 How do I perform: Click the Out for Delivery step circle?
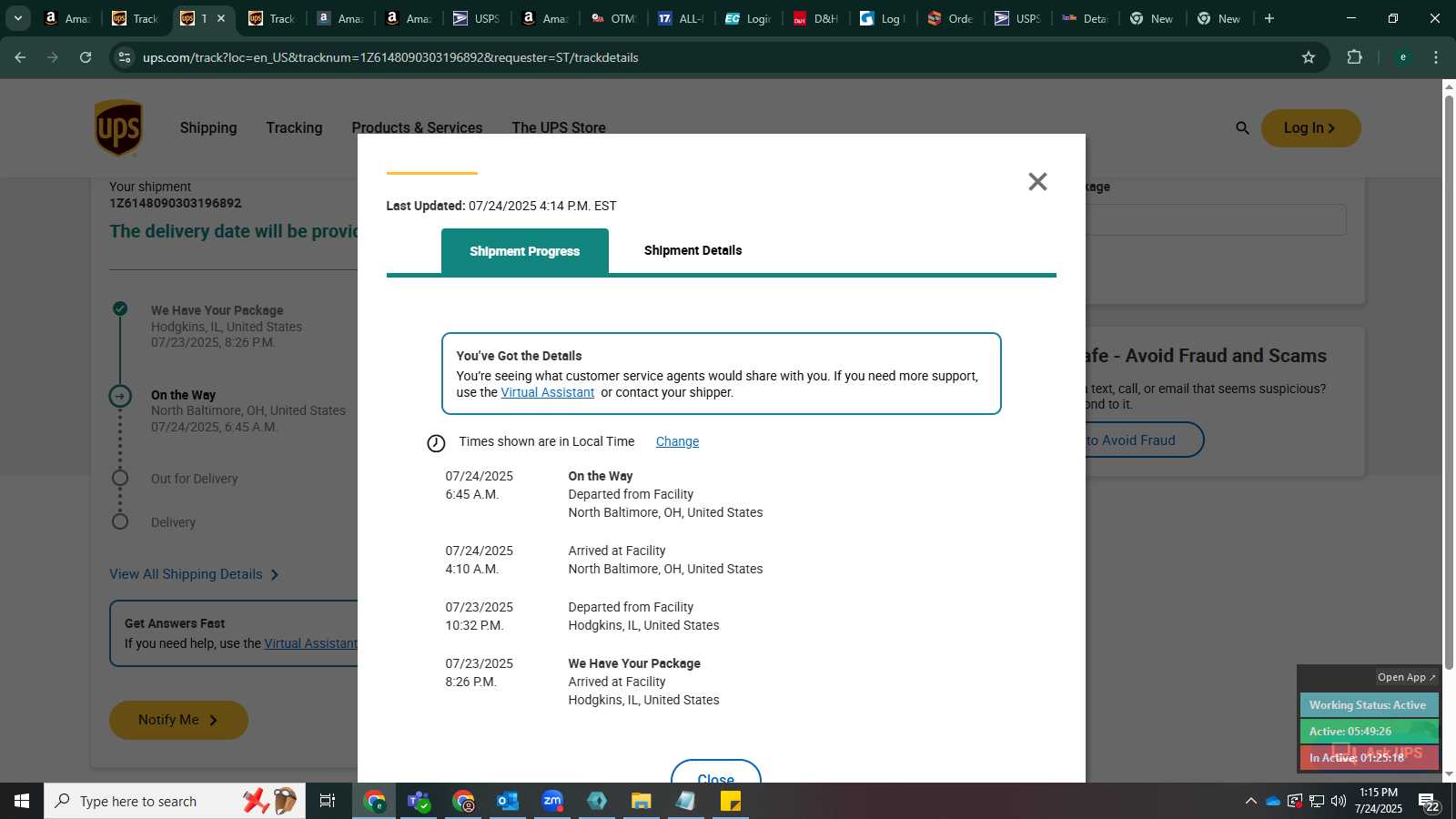coord(120,478)
